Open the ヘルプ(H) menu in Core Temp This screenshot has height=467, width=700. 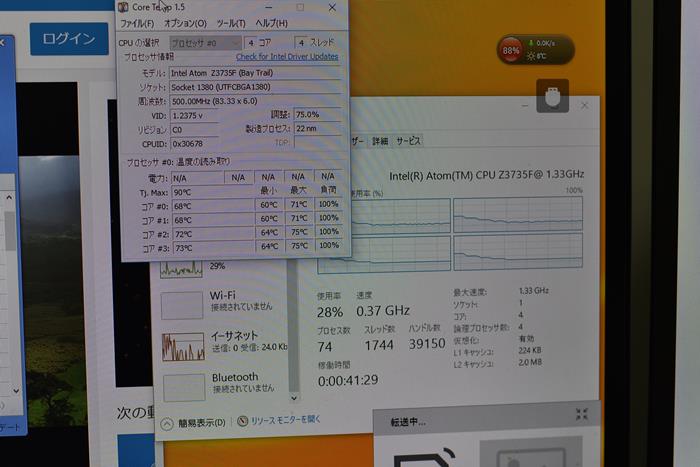[271, 23]
